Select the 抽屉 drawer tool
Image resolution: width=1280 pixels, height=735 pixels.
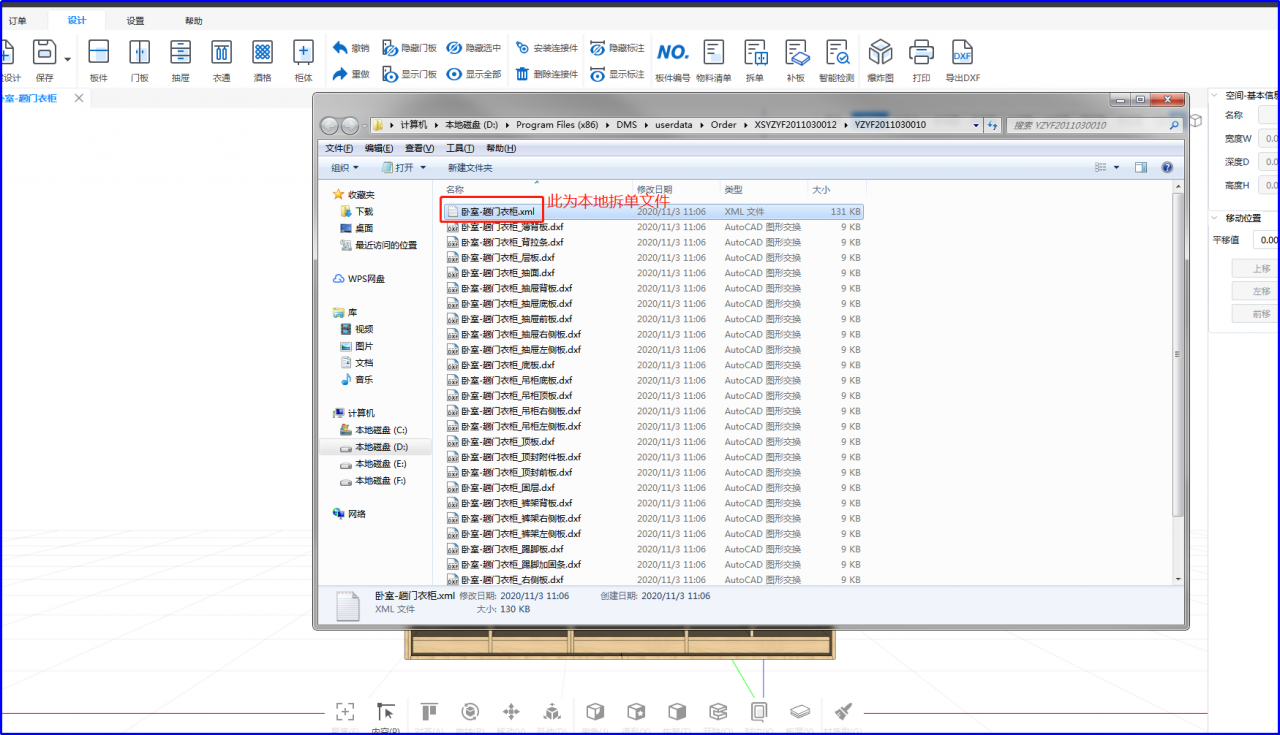(180, 59)
